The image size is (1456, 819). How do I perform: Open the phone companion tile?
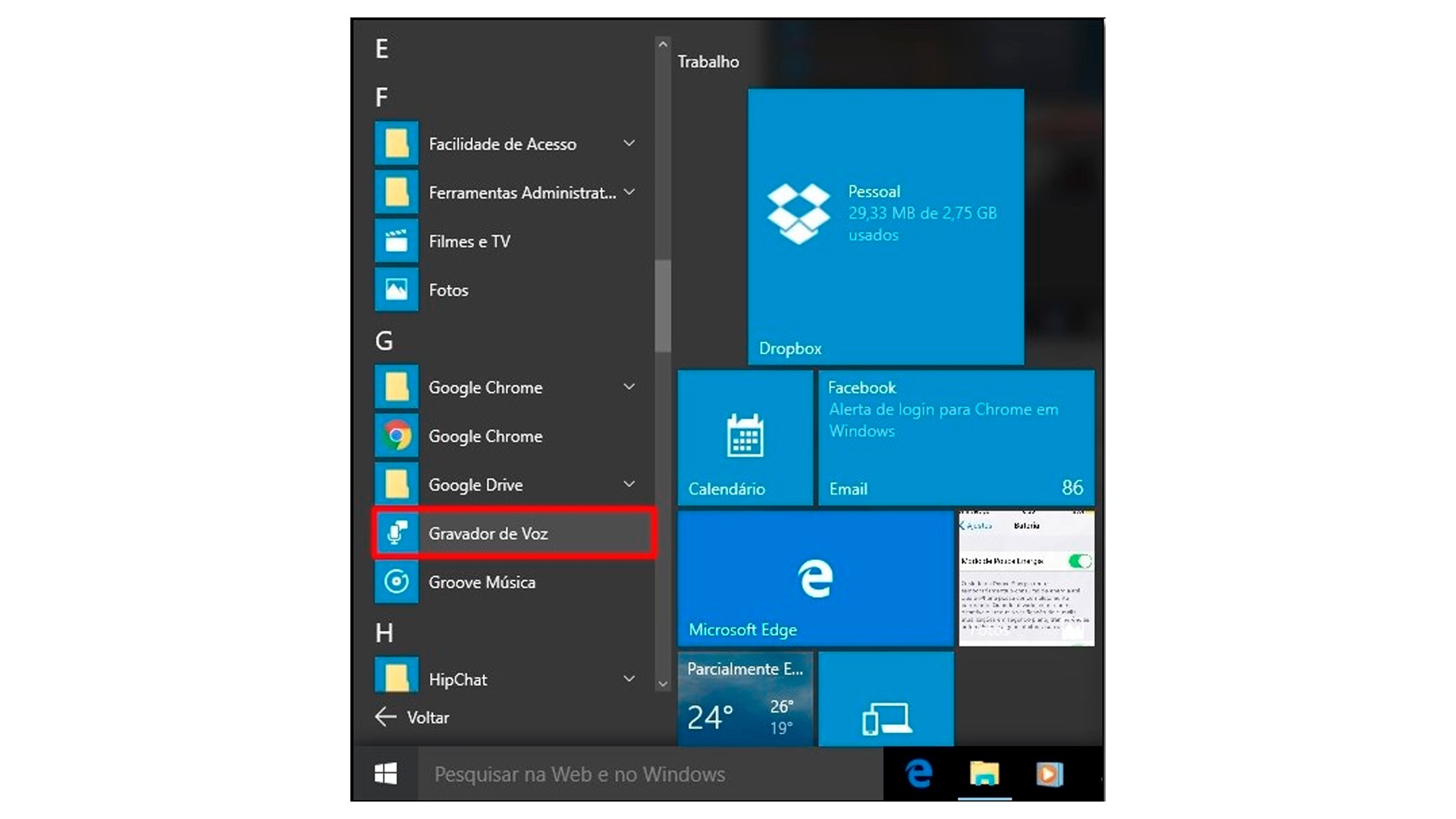886,698
